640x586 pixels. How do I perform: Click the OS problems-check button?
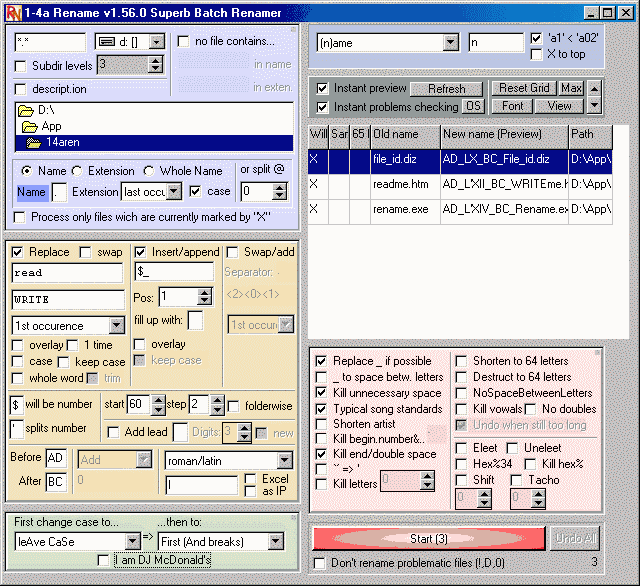(x=473, y=107)
